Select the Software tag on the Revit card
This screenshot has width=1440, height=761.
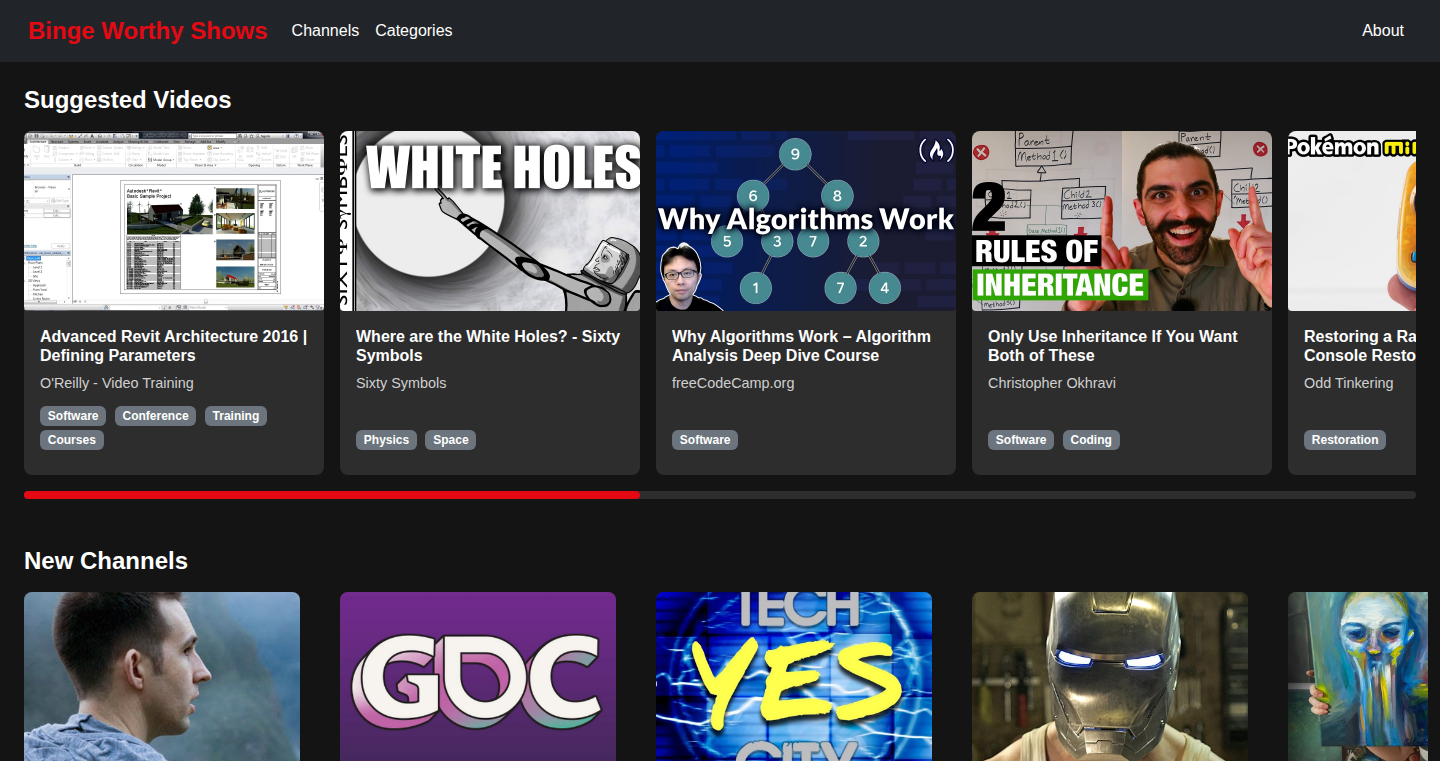click(73, 416)
